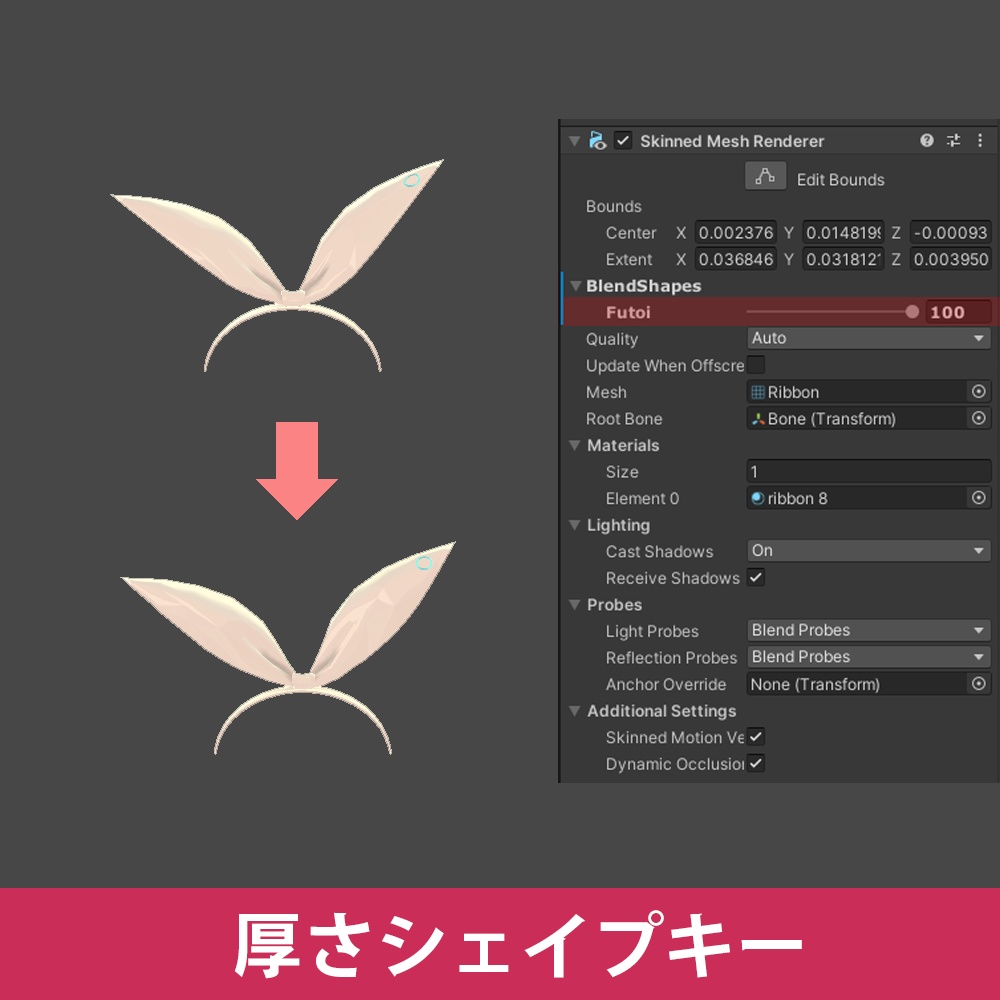
Task: Collapse the BlendShapes section
Action: click(x=576, y=285)
